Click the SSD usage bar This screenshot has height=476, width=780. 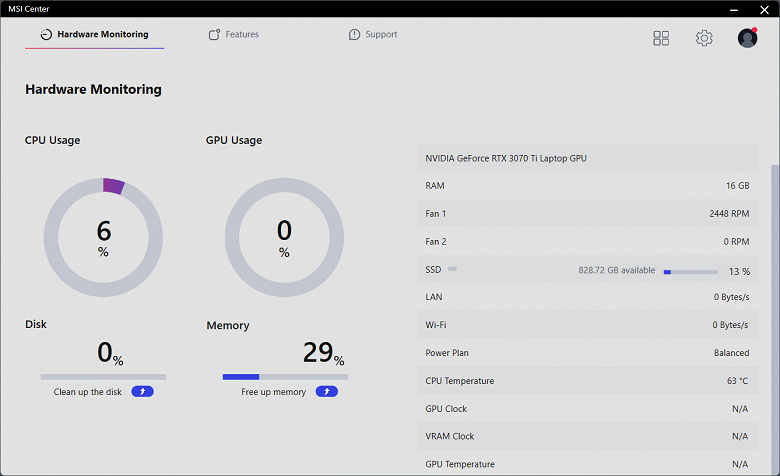[690, 271]
